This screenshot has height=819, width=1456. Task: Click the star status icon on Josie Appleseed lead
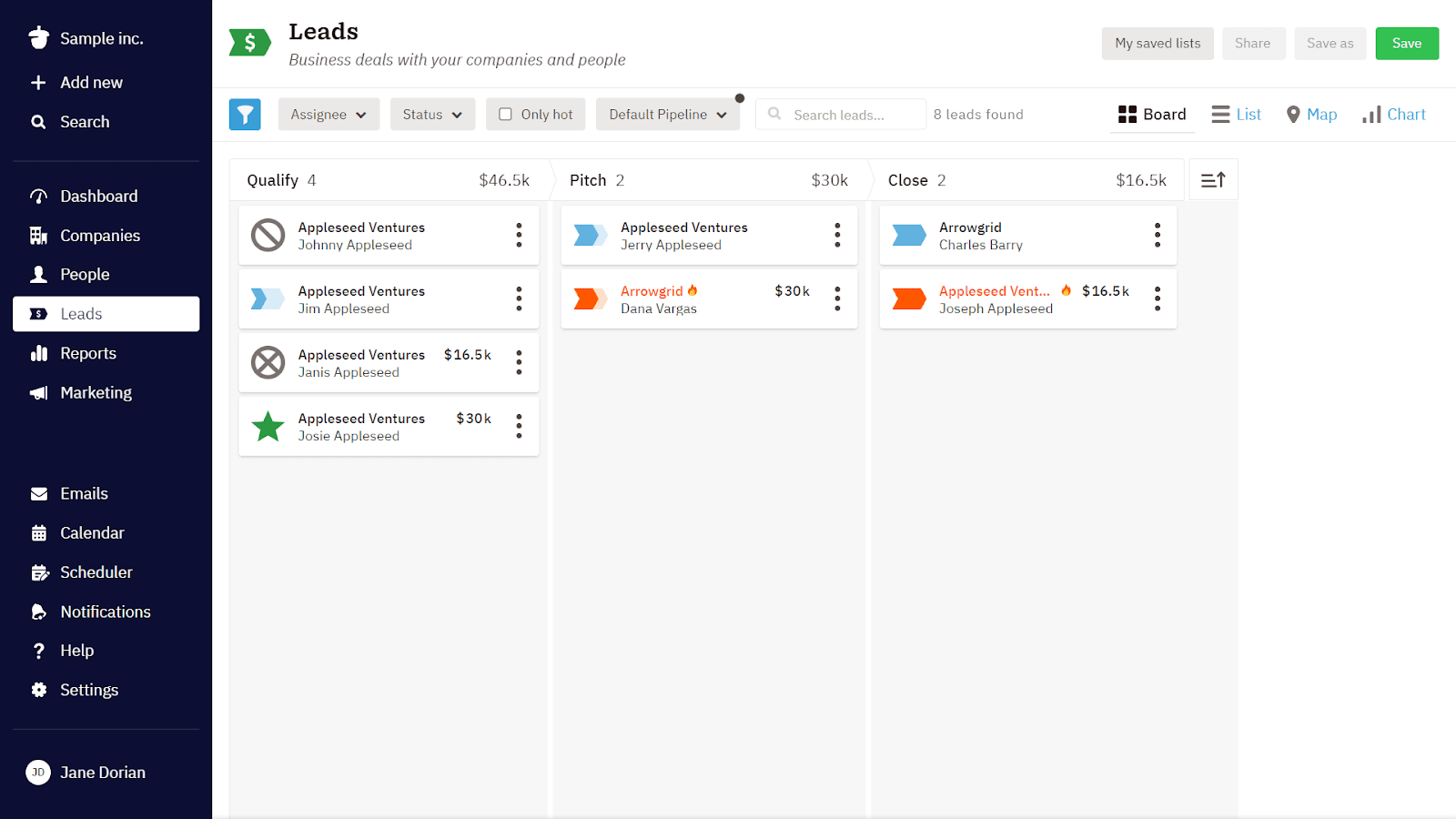coord(267,426)
